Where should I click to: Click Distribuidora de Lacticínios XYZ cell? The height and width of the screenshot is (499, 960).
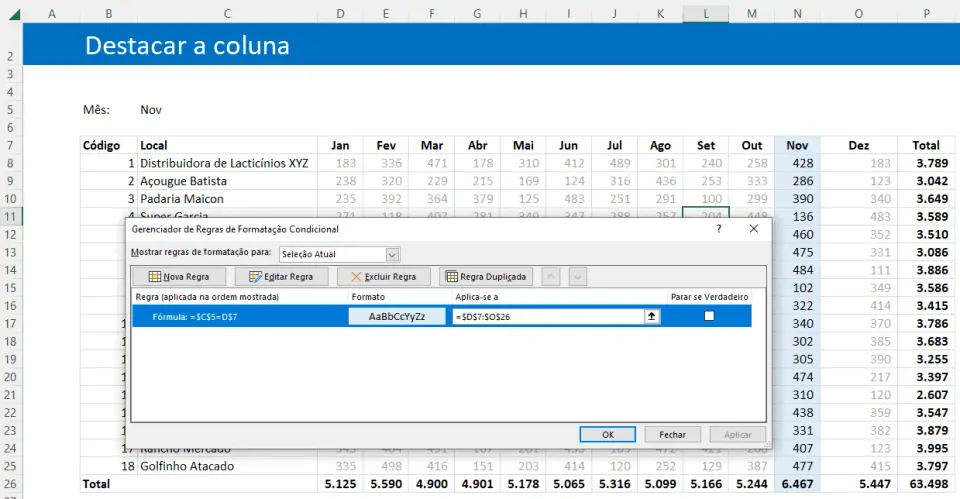pyautogui.click(x=227, y=163)
